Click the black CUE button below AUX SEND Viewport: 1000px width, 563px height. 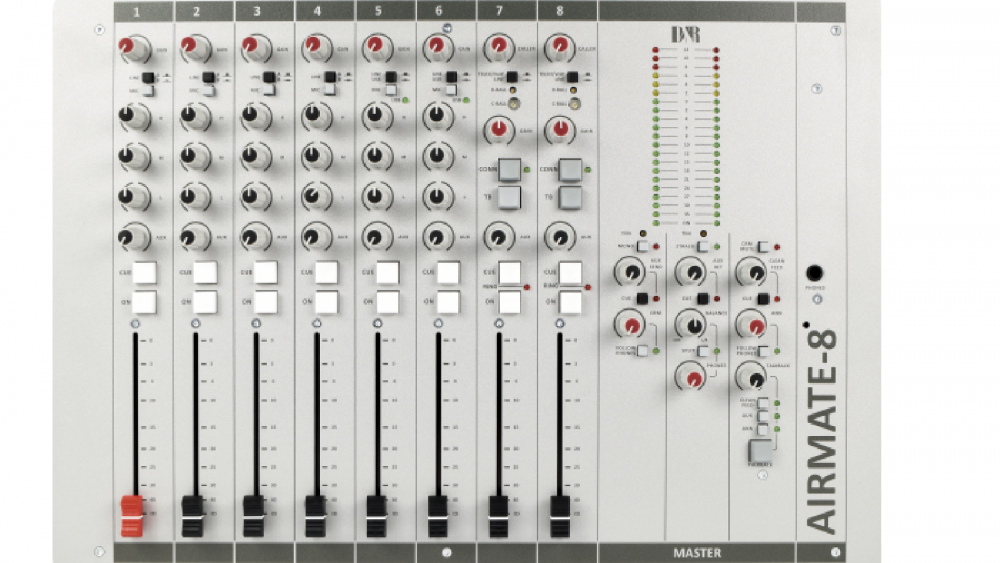[x=642, y=298]
